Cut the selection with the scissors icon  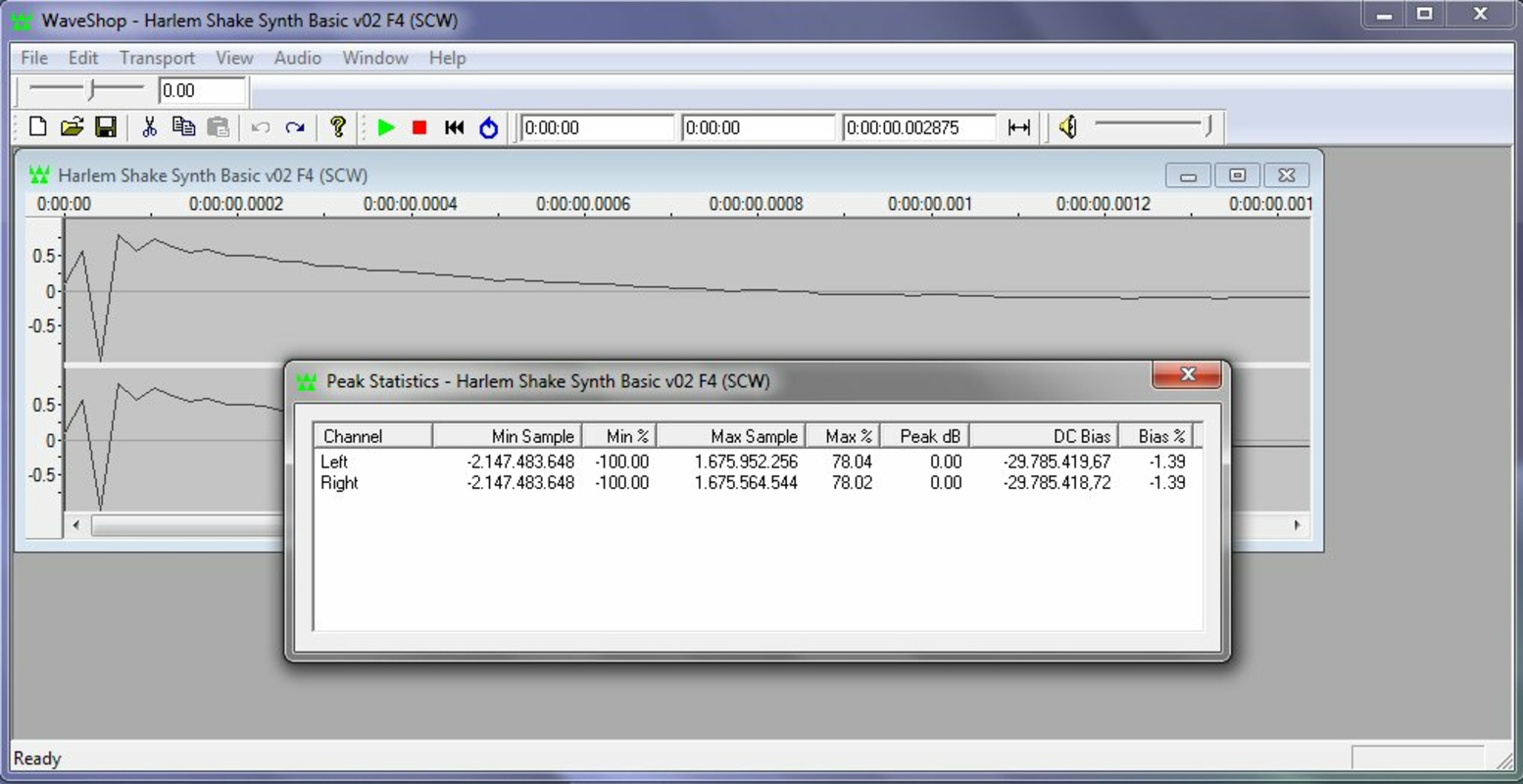click(149, 126)
